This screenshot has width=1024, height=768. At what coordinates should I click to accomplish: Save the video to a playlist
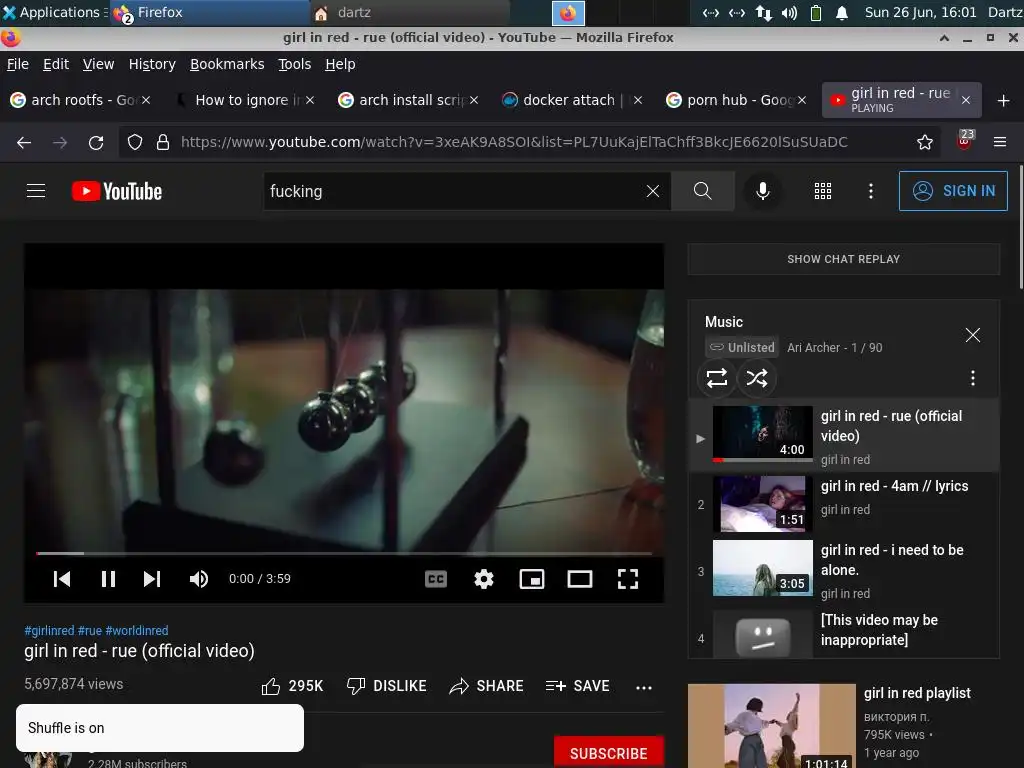(578, 686)
